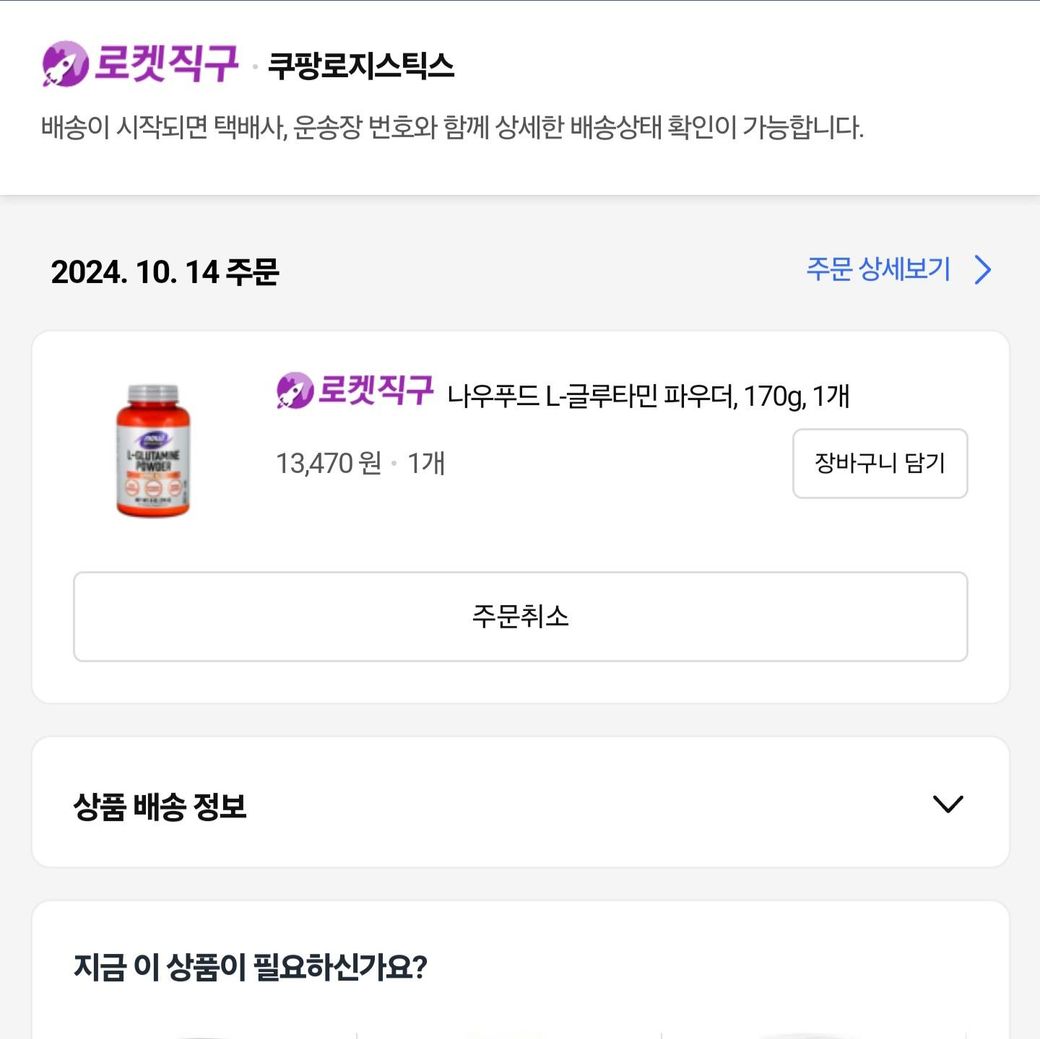Image resolution: width=1040 pixels, height=1039 pixels.
Task: Open the L-Glutamine Powder bottle image
Action: [151, 450]
